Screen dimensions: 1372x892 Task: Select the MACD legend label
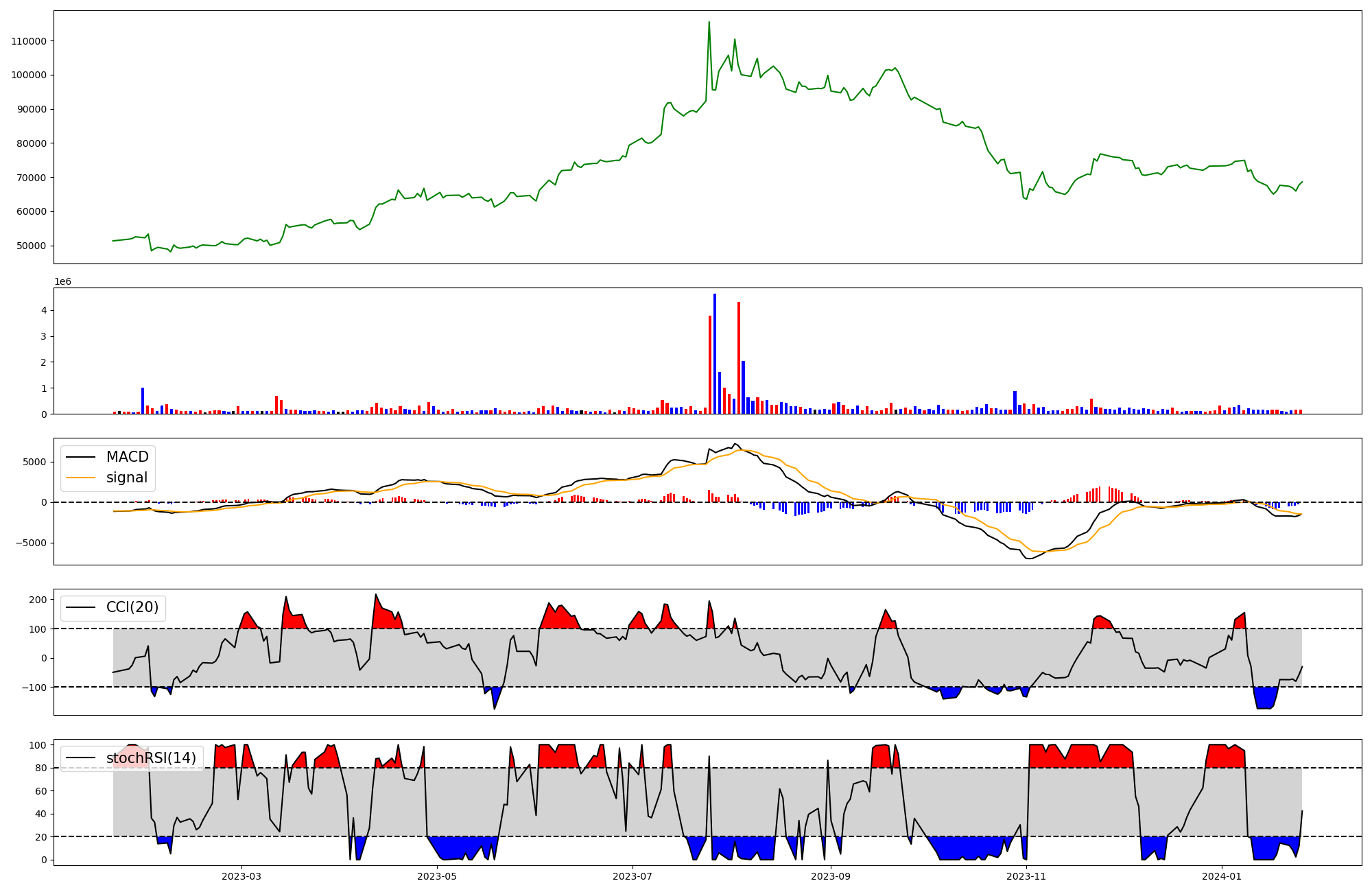(x=128, y=457)
